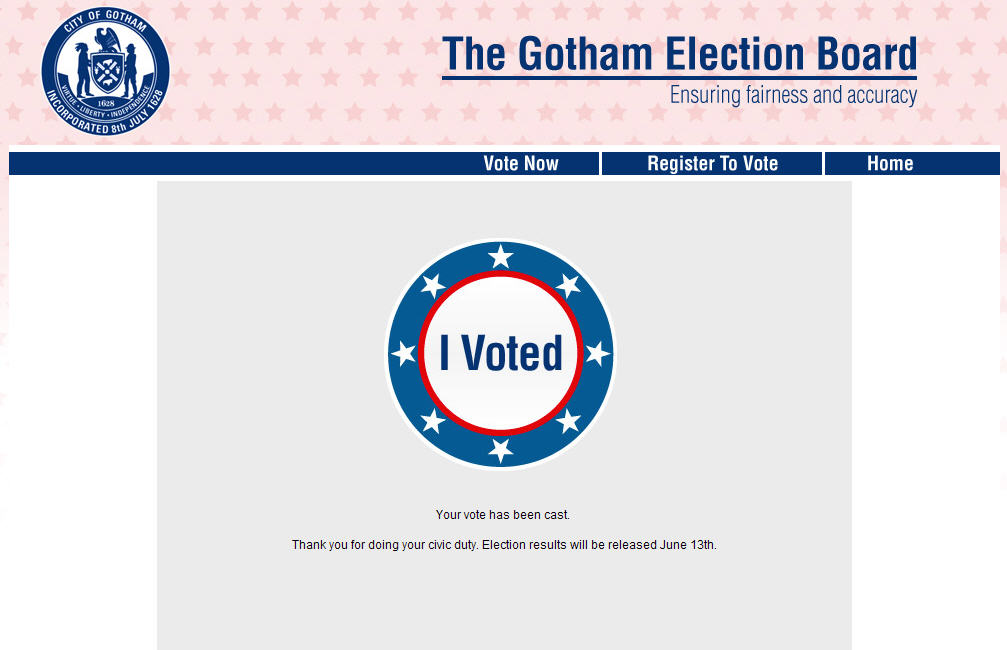Click the star right of "I Voted"
Screen dimensions: 1007x650
pos(597,354)
